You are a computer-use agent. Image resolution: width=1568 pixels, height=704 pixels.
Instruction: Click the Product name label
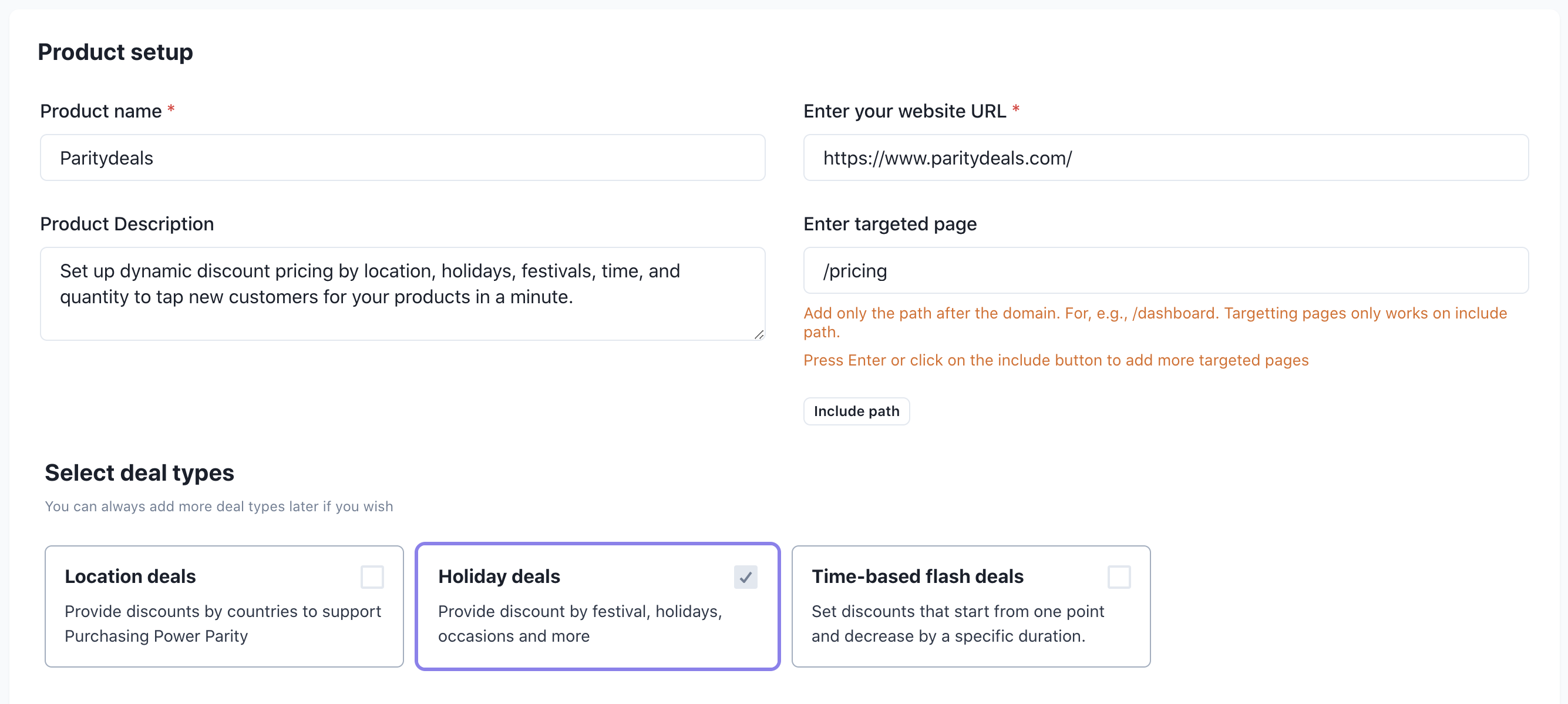click(x=101, y=111)
